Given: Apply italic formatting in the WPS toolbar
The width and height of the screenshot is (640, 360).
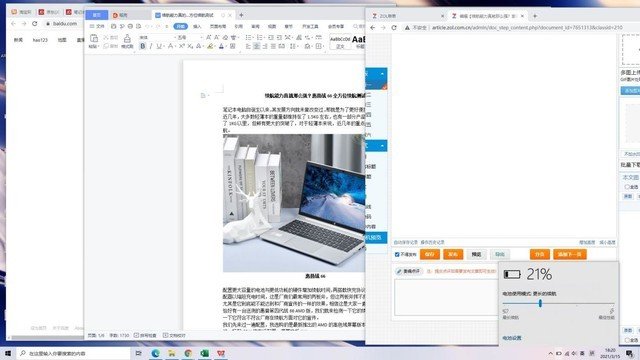Looking at the screenshot, I should 151,46.
